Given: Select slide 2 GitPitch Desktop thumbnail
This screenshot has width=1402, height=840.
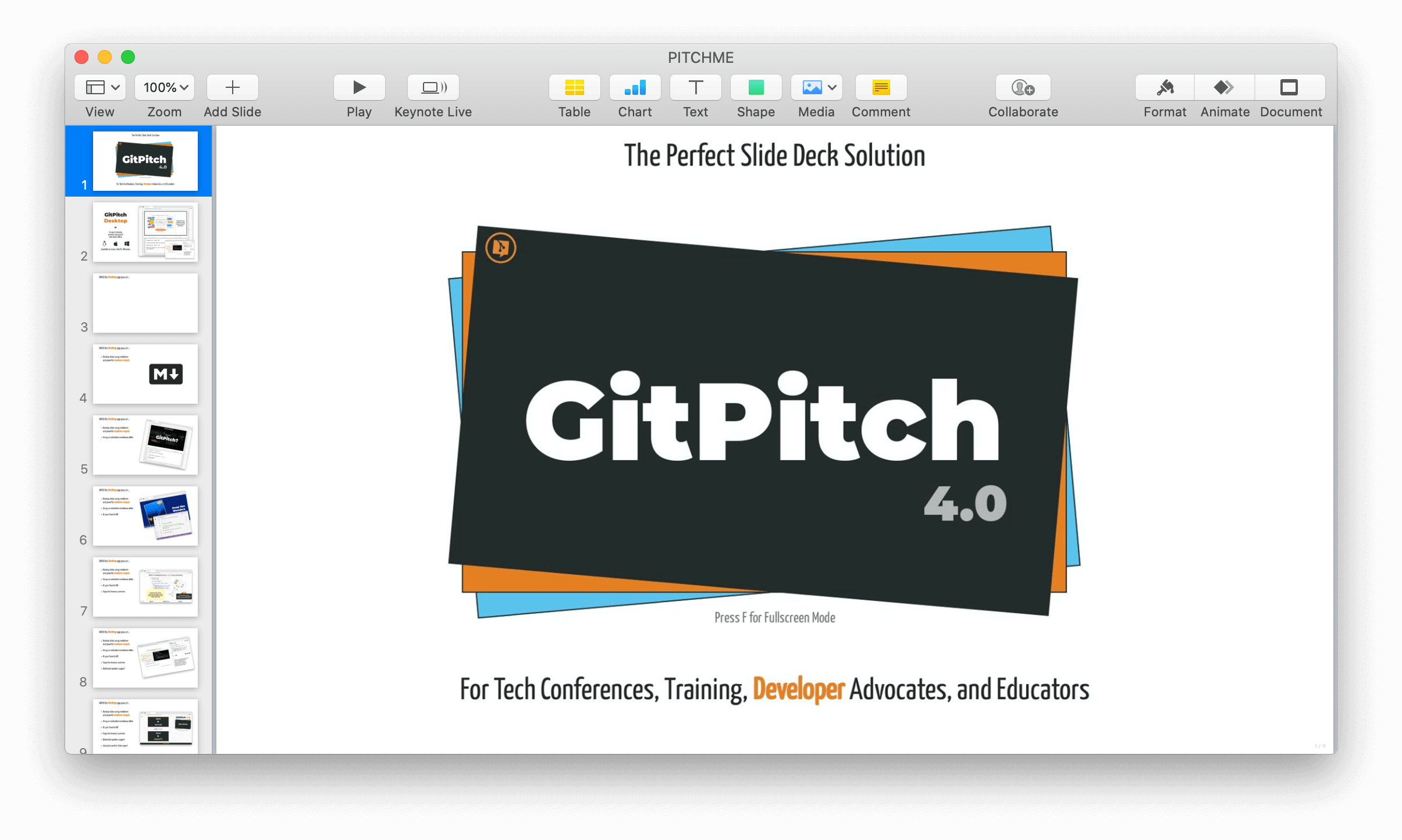Looking at the screenshot, I should (x=145, y=232).
